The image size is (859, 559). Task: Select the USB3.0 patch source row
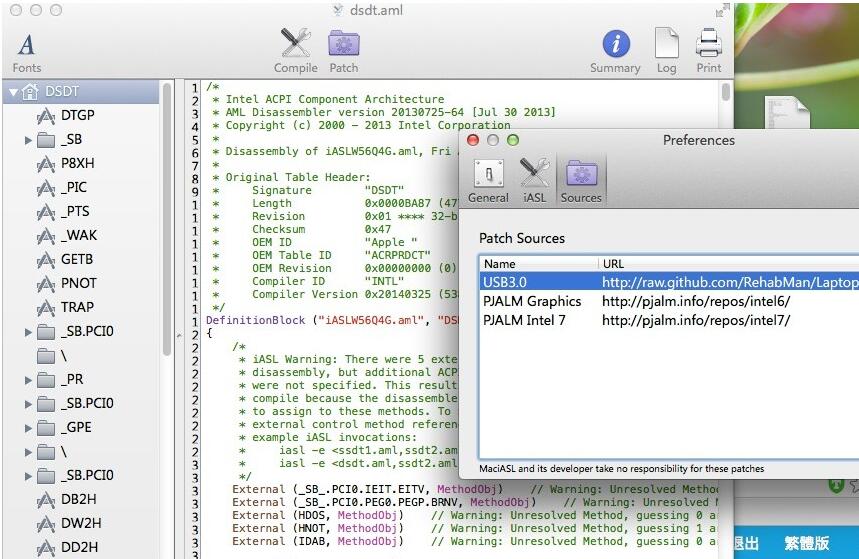pyautogui.click(x=507, y=282)
